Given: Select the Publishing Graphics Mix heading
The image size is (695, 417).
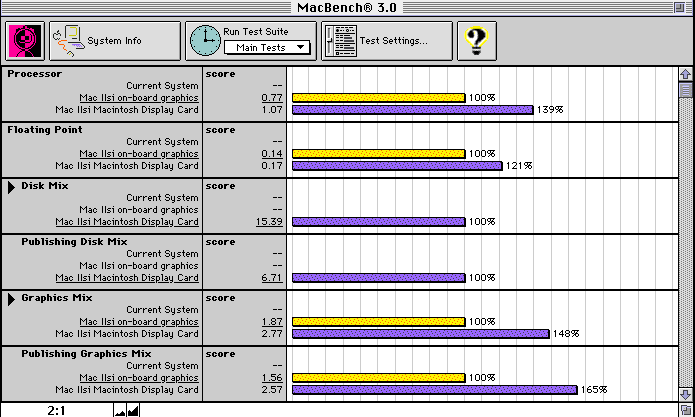Looking at the screenshot, I should click(86, 354).
